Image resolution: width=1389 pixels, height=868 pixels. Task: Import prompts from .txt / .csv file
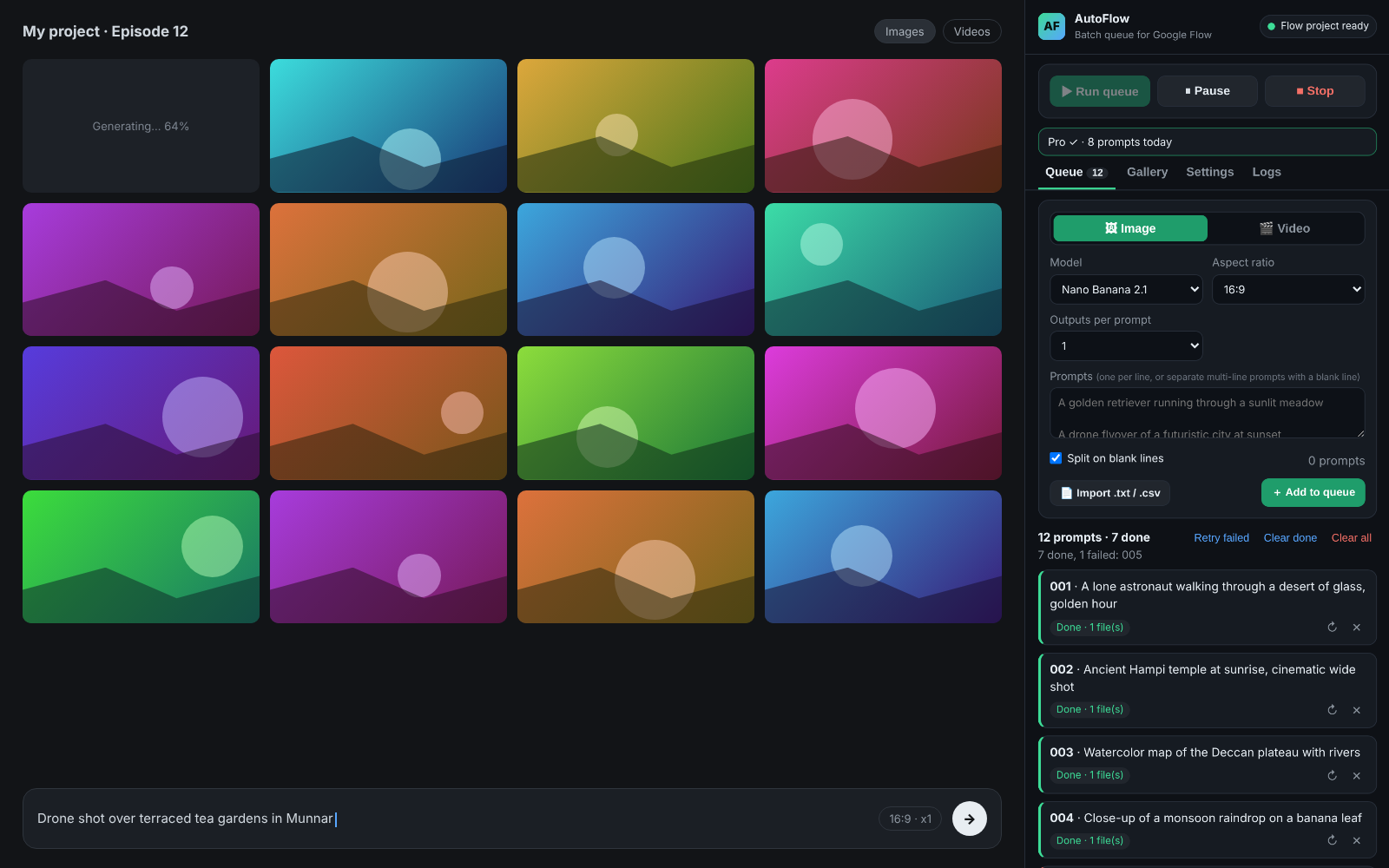coord(1109,493)
